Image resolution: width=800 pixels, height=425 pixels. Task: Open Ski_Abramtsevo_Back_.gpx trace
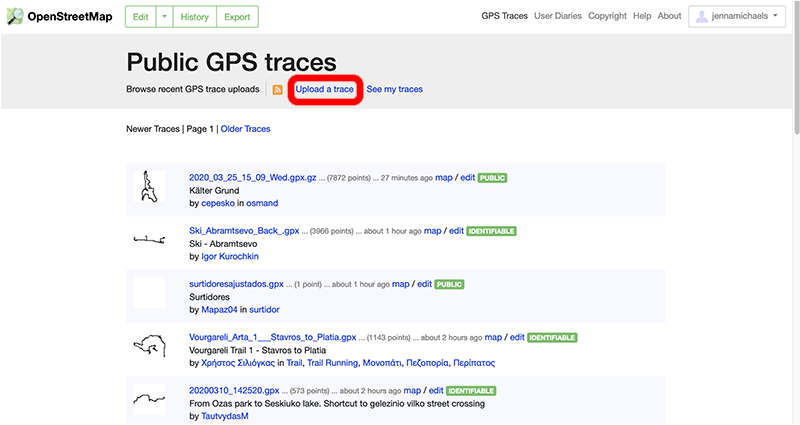[x=244, y=231]
